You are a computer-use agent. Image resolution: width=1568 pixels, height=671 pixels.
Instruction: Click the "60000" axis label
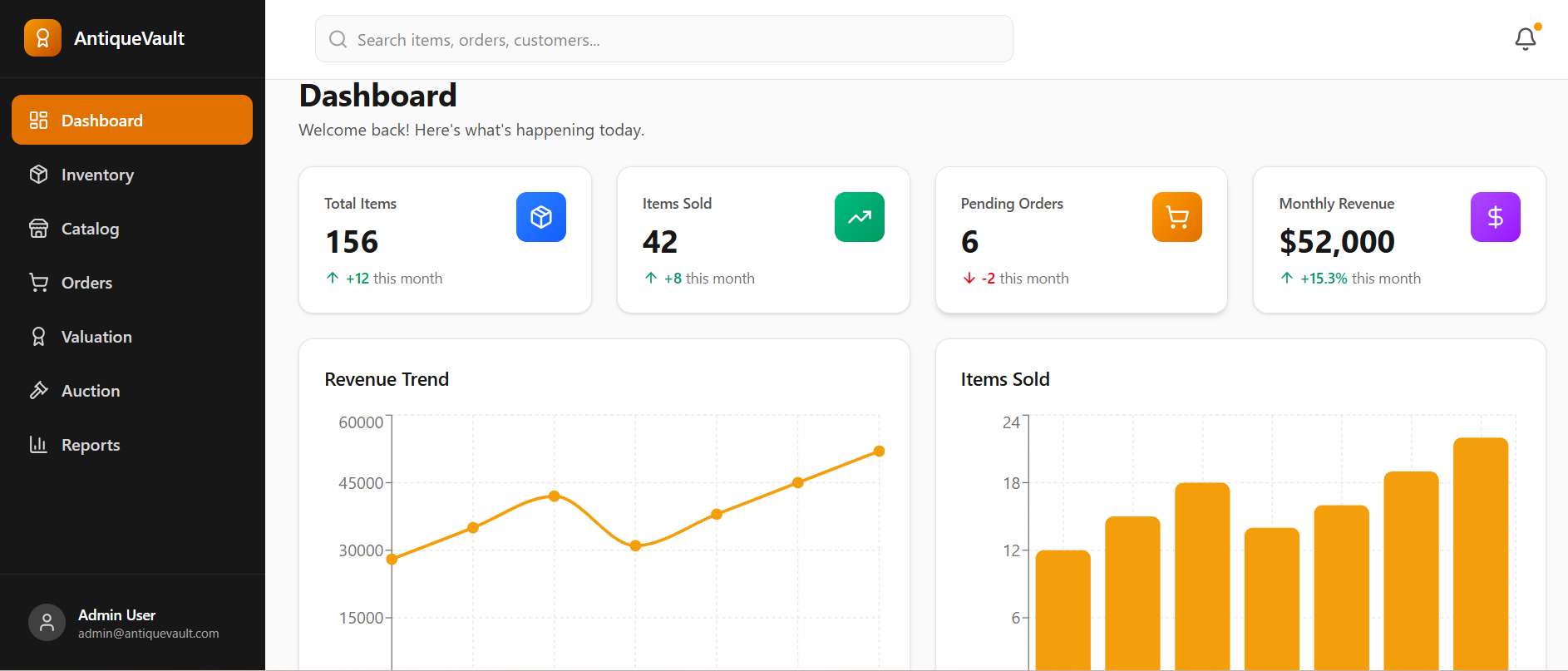tap(361, 422)
